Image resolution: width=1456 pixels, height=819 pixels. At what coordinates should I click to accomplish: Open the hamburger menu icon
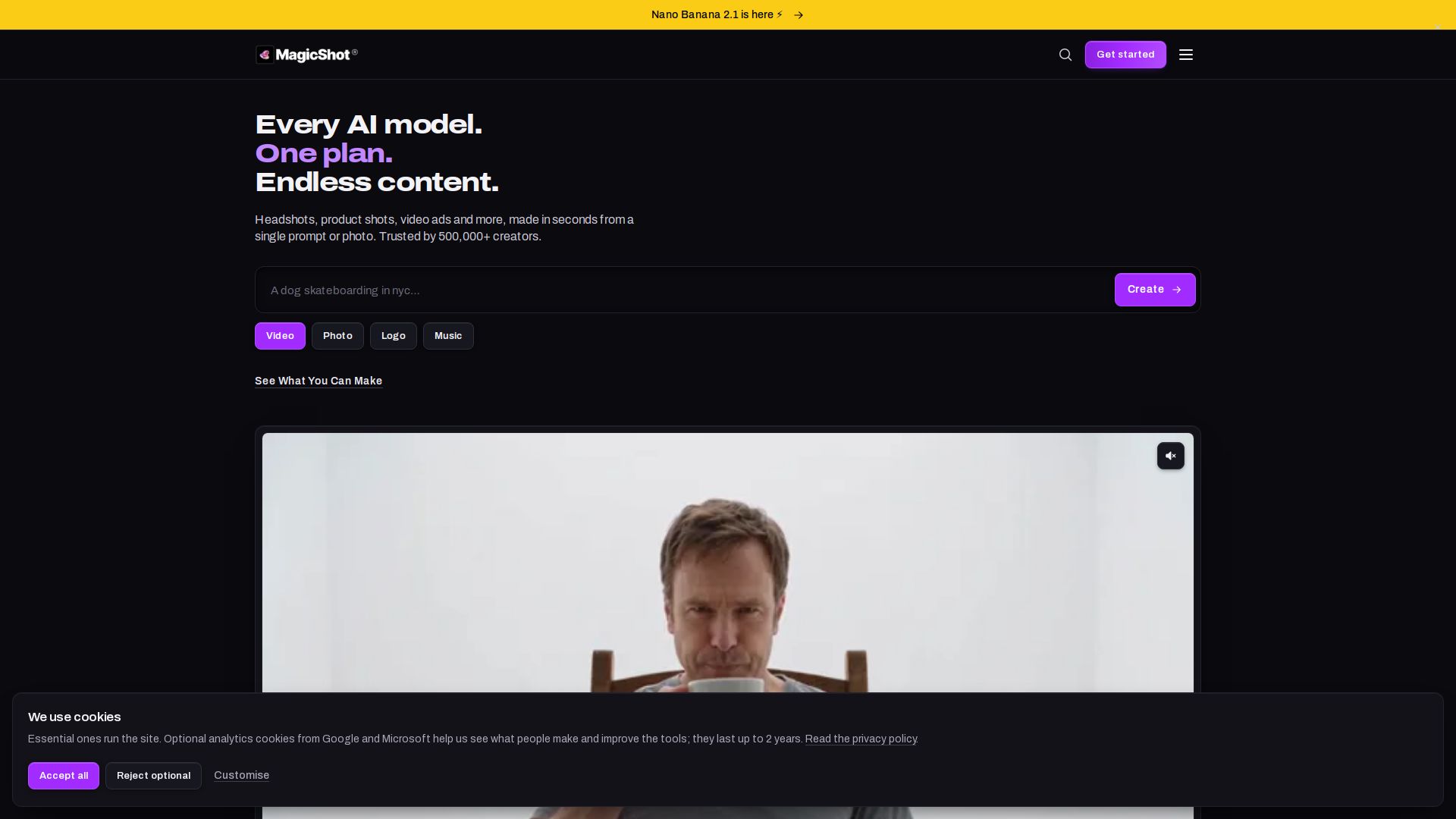click(x=1186, y=55)
